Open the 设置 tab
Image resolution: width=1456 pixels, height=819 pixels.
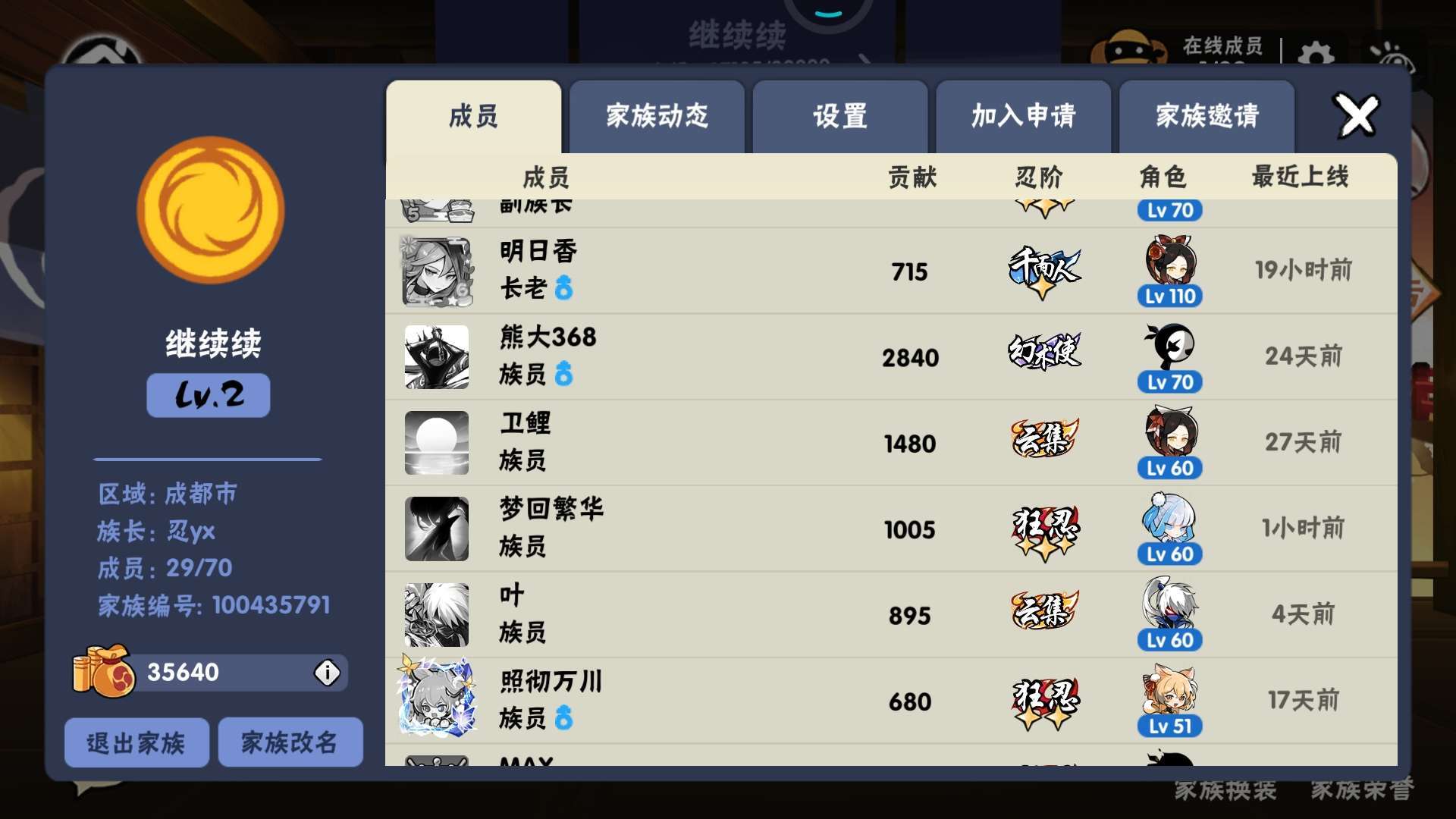(840, 117)
